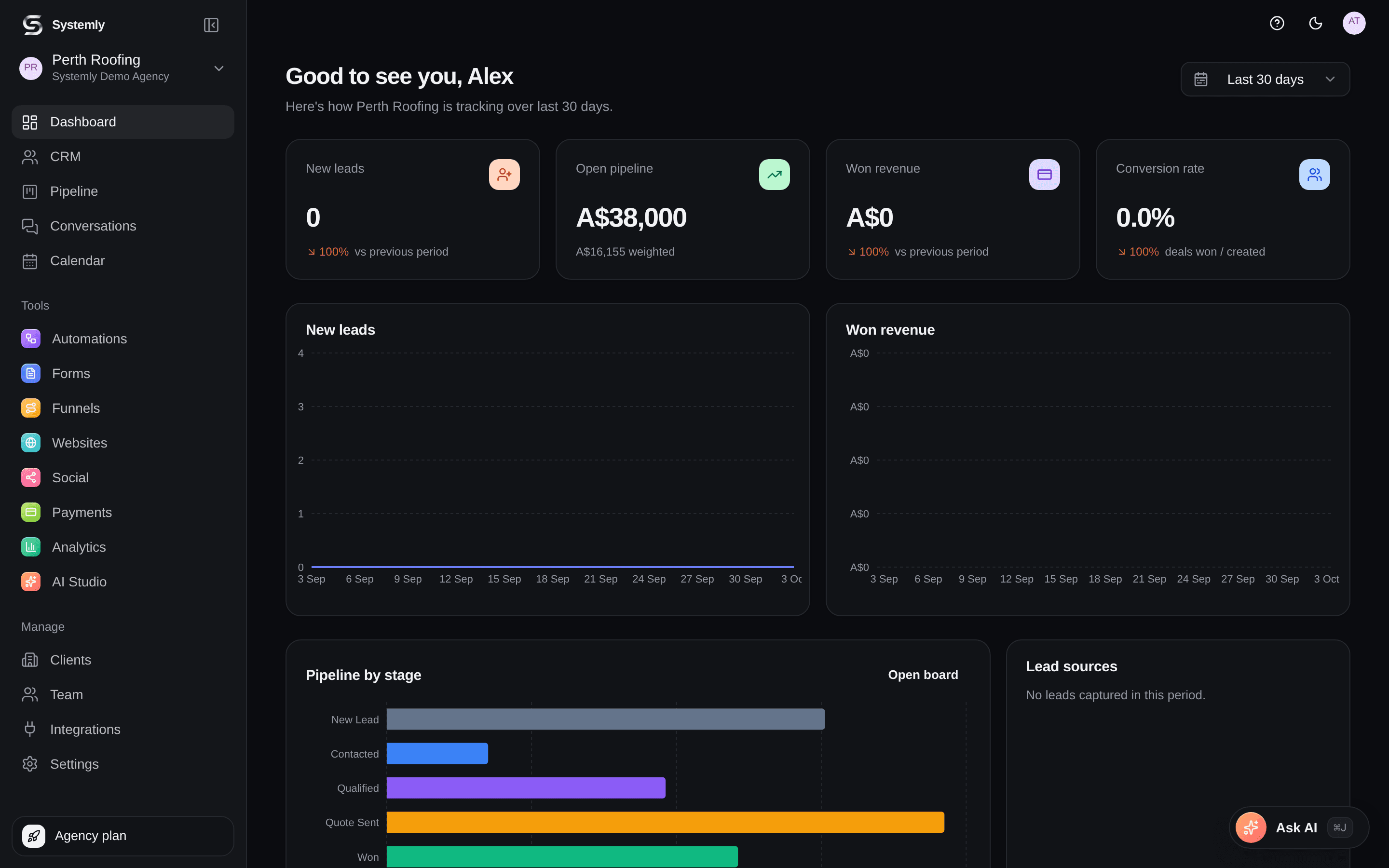
Task: Go to the Dashboard menu item
Action: (x=123, y=122)
